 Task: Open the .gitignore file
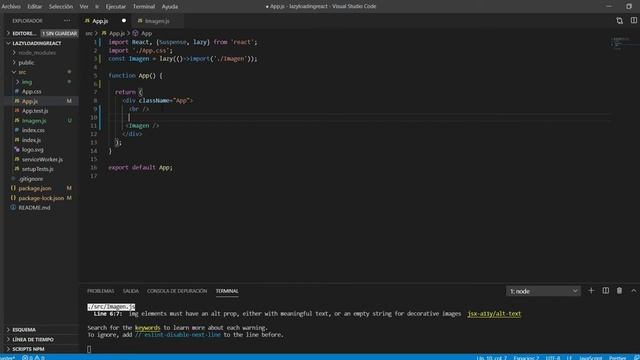pyautogui.click(x=31, y=179)
